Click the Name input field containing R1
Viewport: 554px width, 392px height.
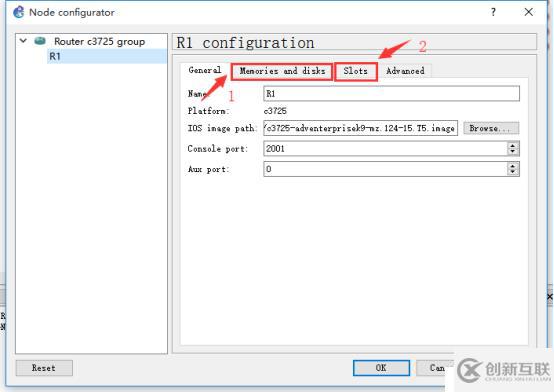pos(391,94)
